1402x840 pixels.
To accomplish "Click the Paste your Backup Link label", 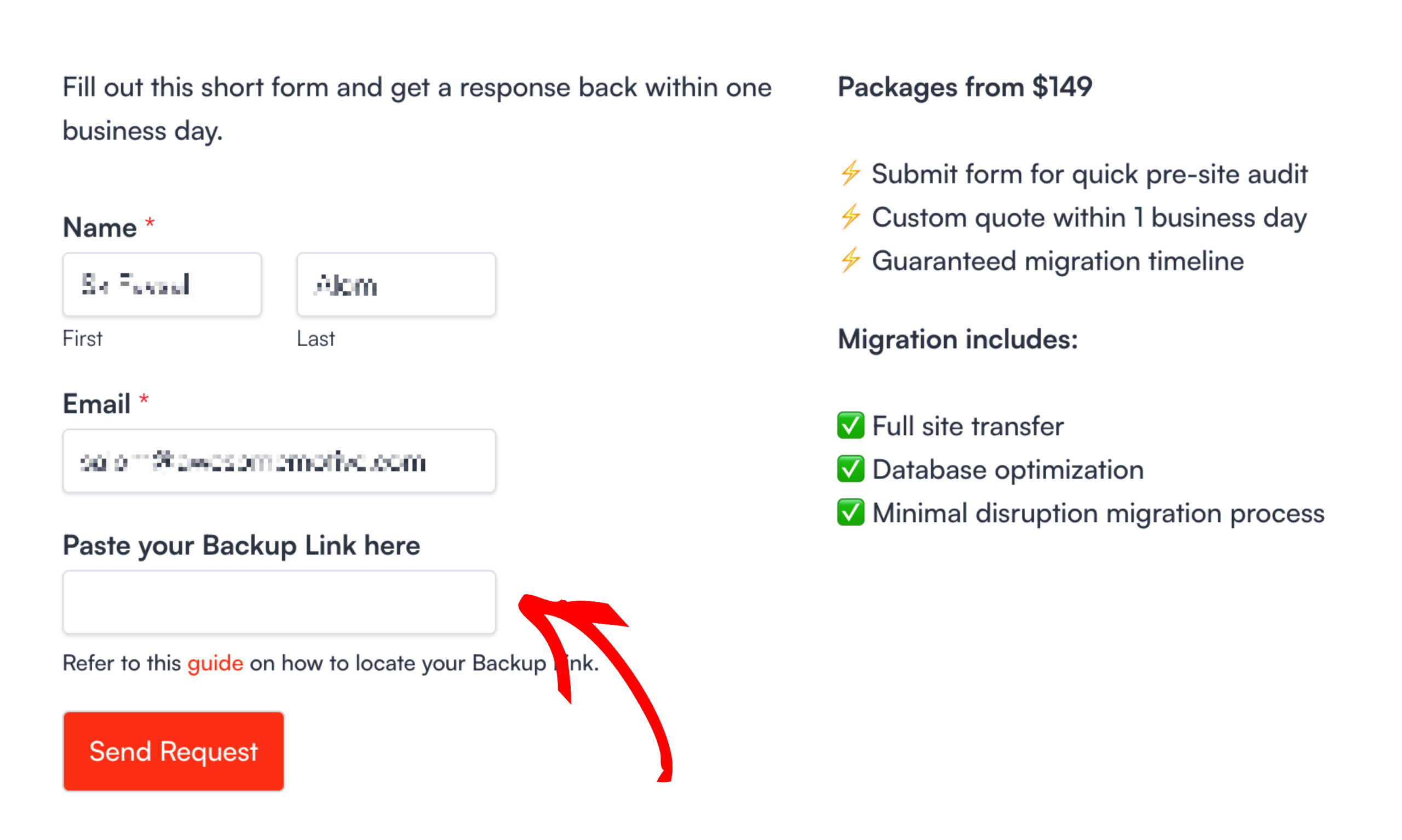I will (x=241, y=545).
